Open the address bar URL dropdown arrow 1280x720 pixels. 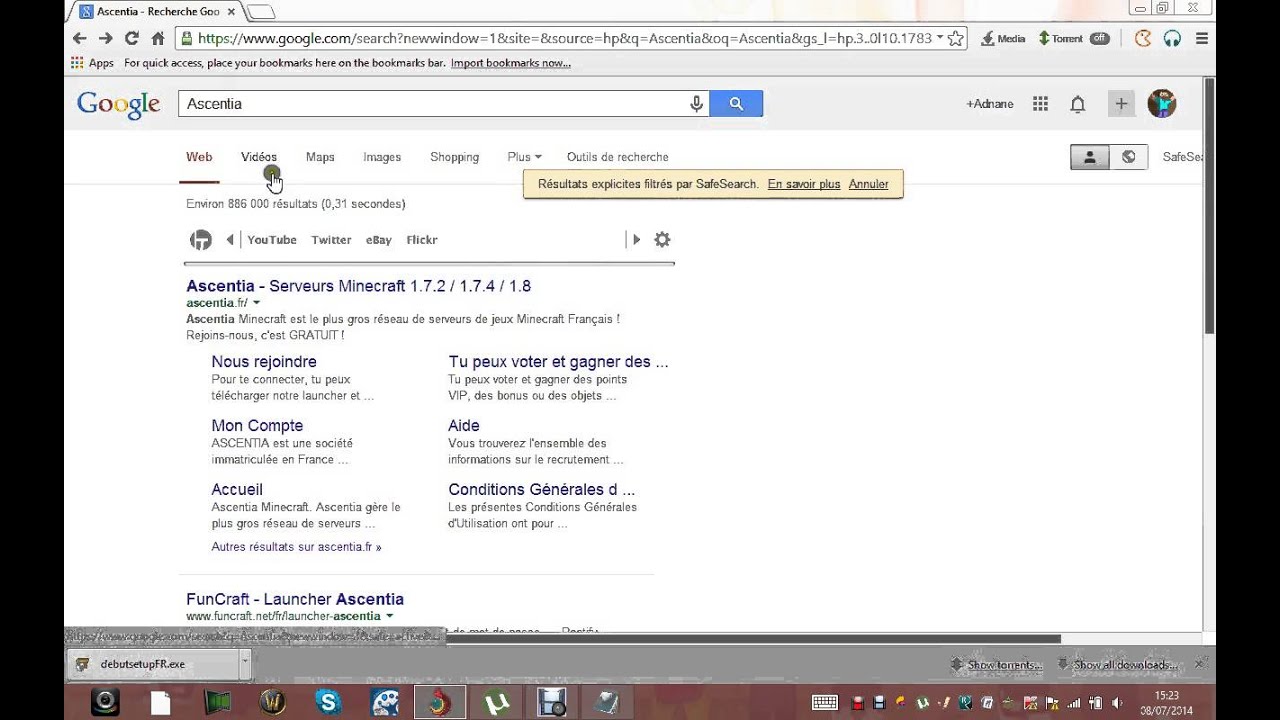[x=939, y=38]
